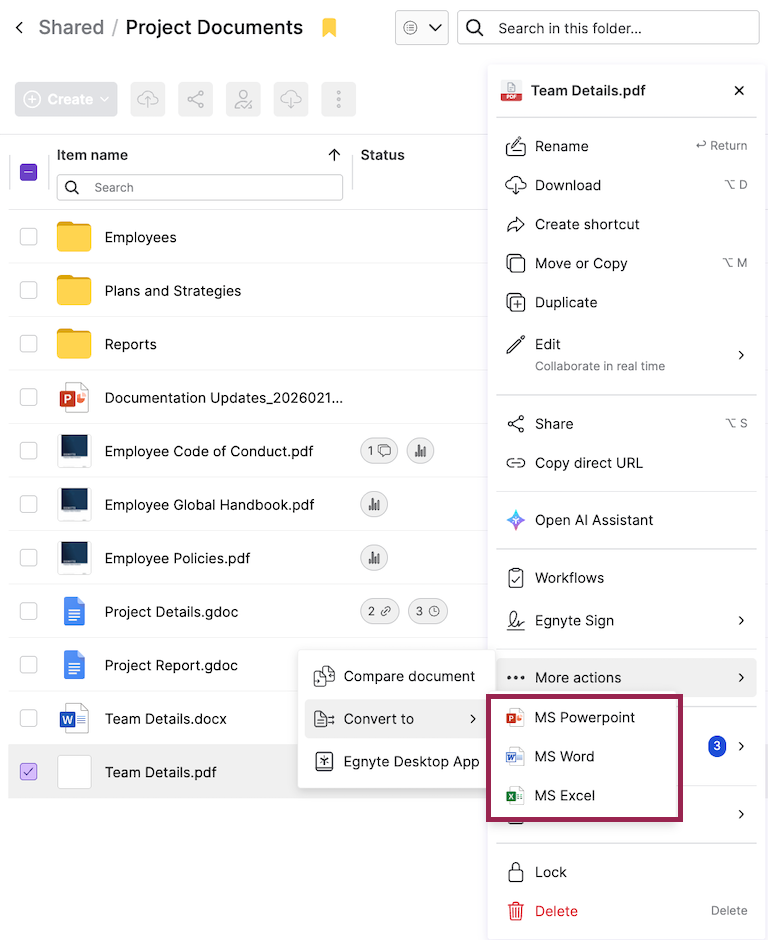This screenshot has width=768, height=940.
Task: Open the three-dot more options toolbar button
Action: pyautogui.click(x=339, y=99)
